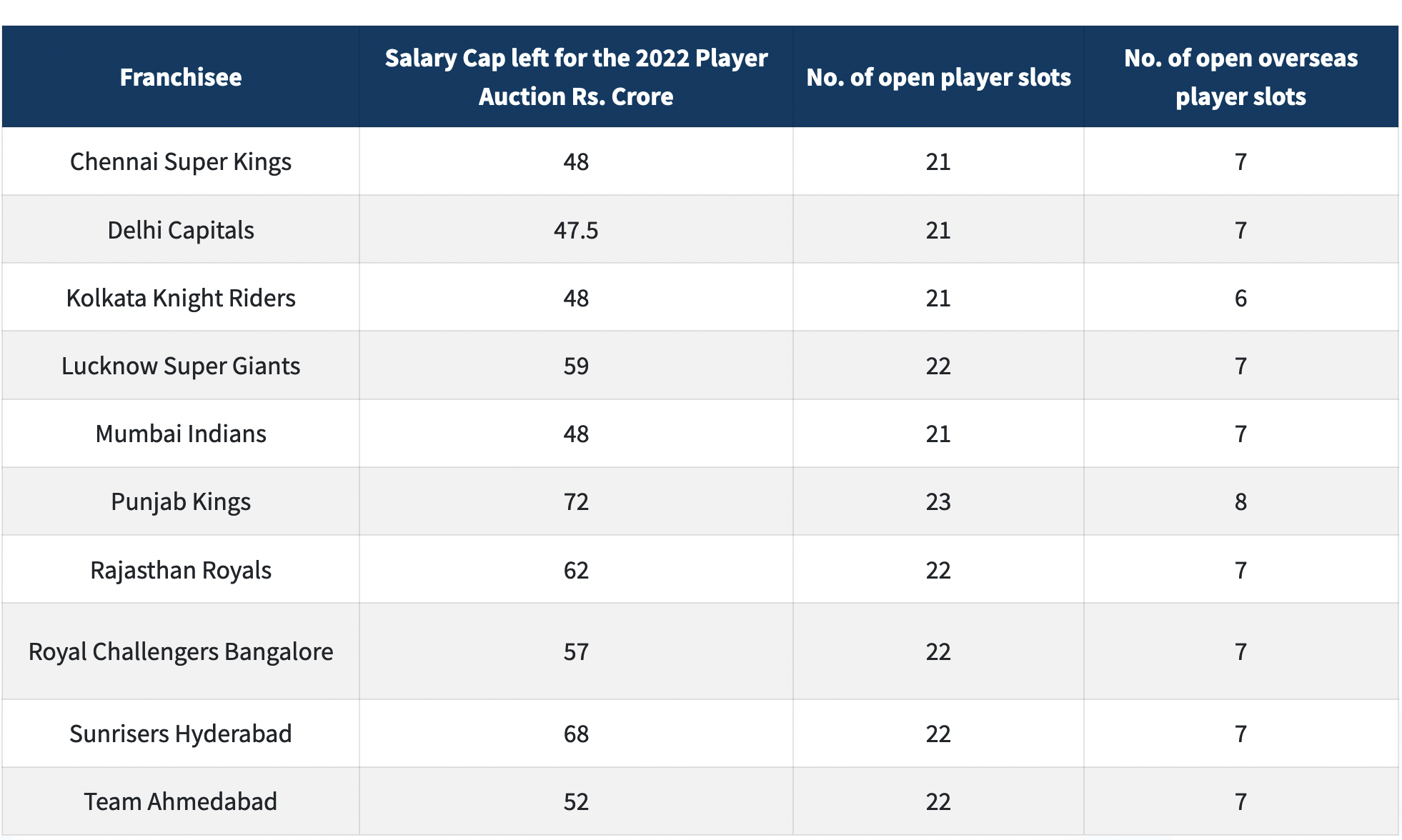Click the Kolkata Knight Riders row label
Screen dimensions: 1402x840
point(180,298)
